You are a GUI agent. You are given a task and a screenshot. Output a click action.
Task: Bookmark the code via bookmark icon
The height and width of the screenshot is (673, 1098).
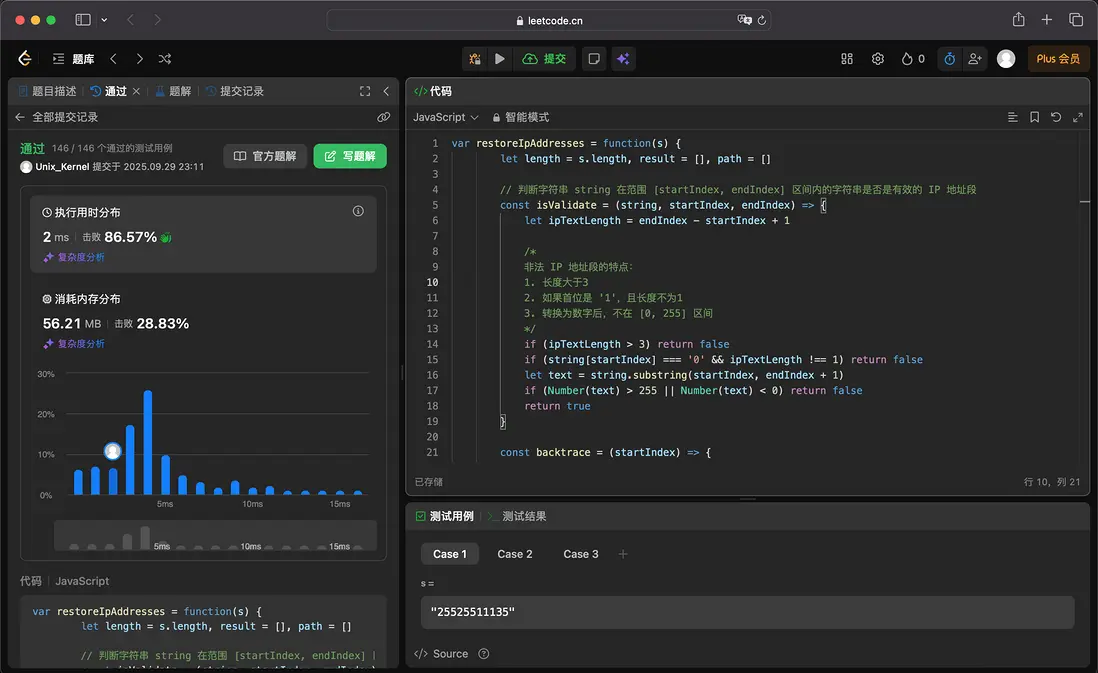click(1034, 117)
